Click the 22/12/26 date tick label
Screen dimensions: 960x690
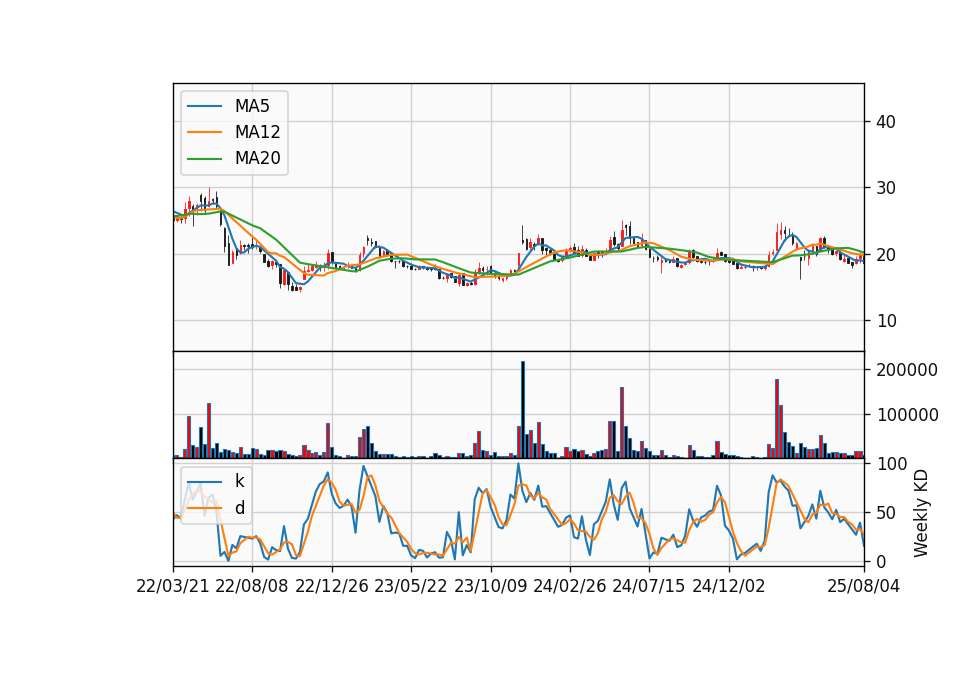click(x=332, y=586)
